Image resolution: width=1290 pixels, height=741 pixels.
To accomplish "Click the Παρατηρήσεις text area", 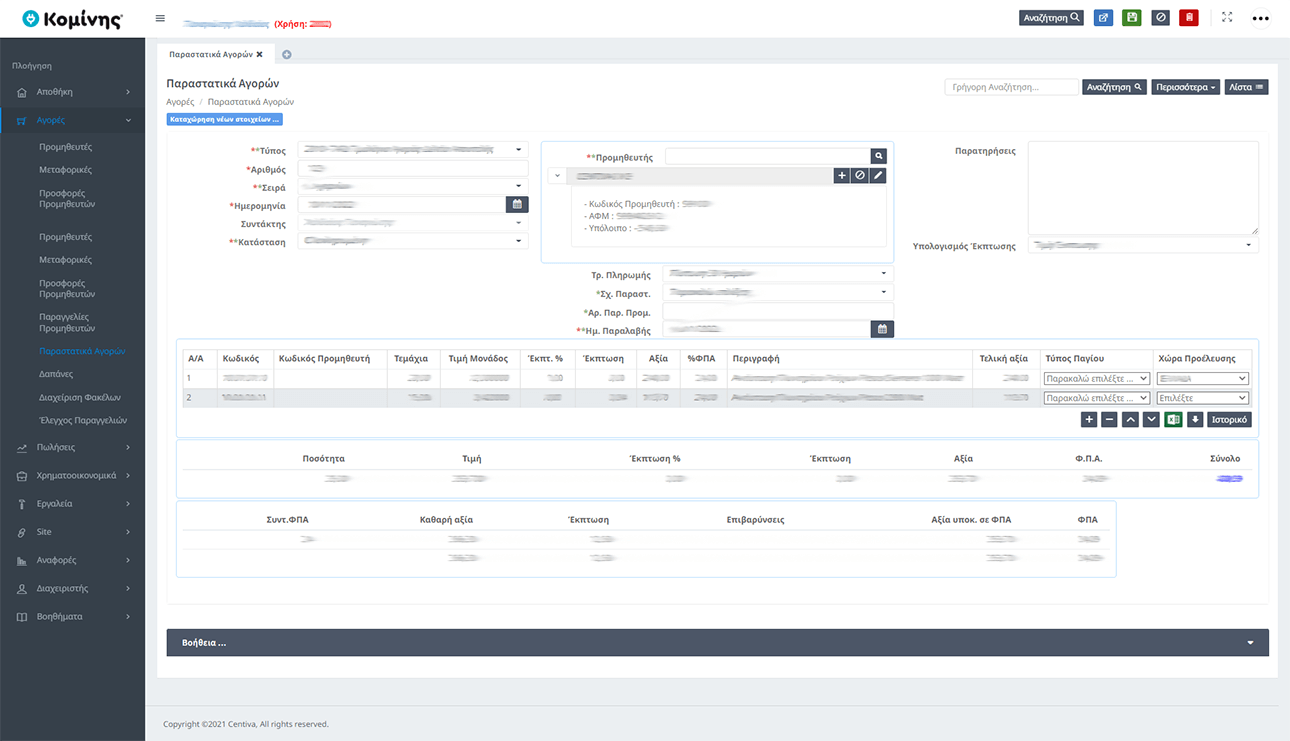I will (x=1143, y=187).
